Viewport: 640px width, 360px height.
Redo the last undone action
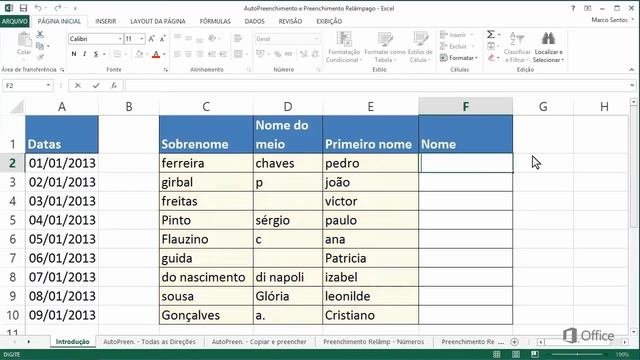[58, 8]
